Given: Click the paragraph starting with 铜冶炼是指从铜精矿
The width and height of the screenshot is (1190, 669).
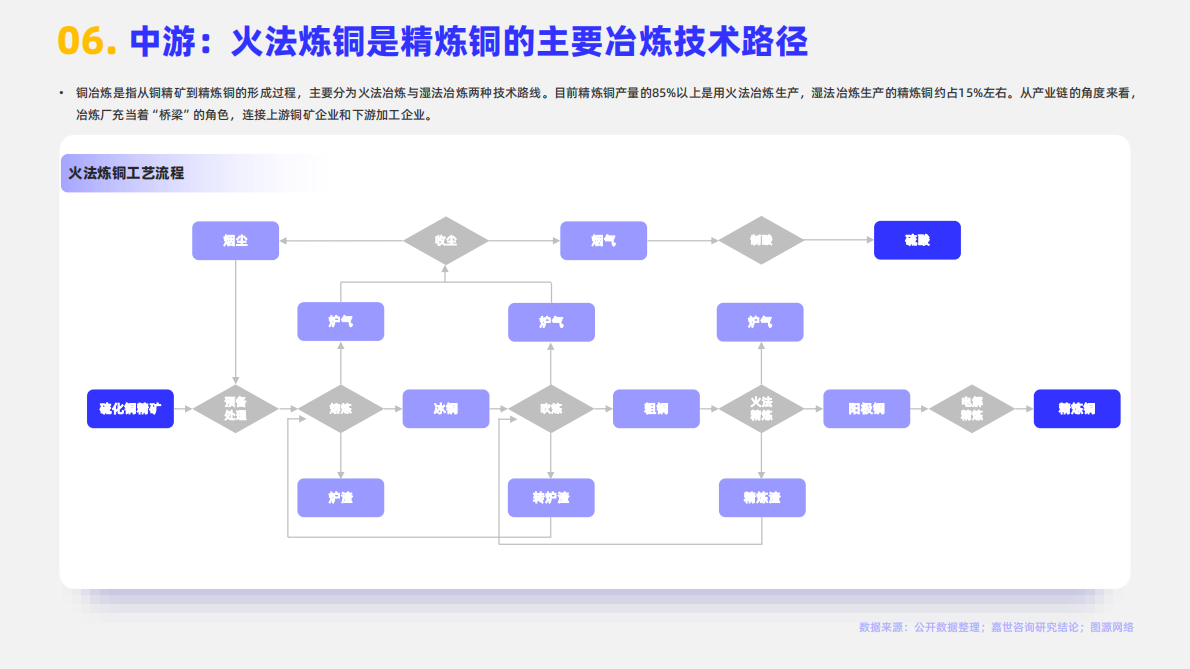Looking at the screenshot, I should 605,104.
